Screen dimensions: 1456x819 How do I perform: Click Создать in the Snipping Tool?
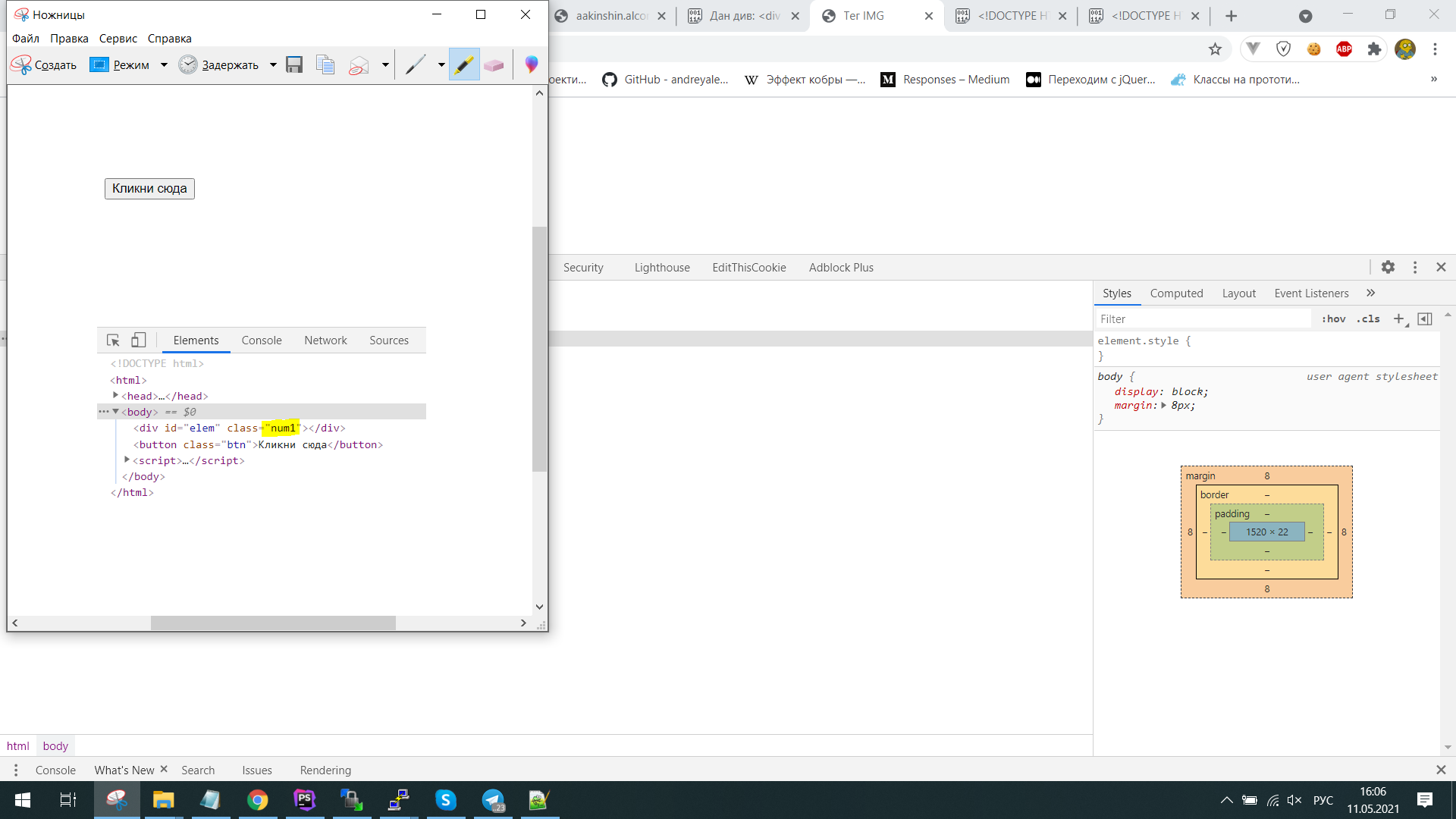[44, 65]
